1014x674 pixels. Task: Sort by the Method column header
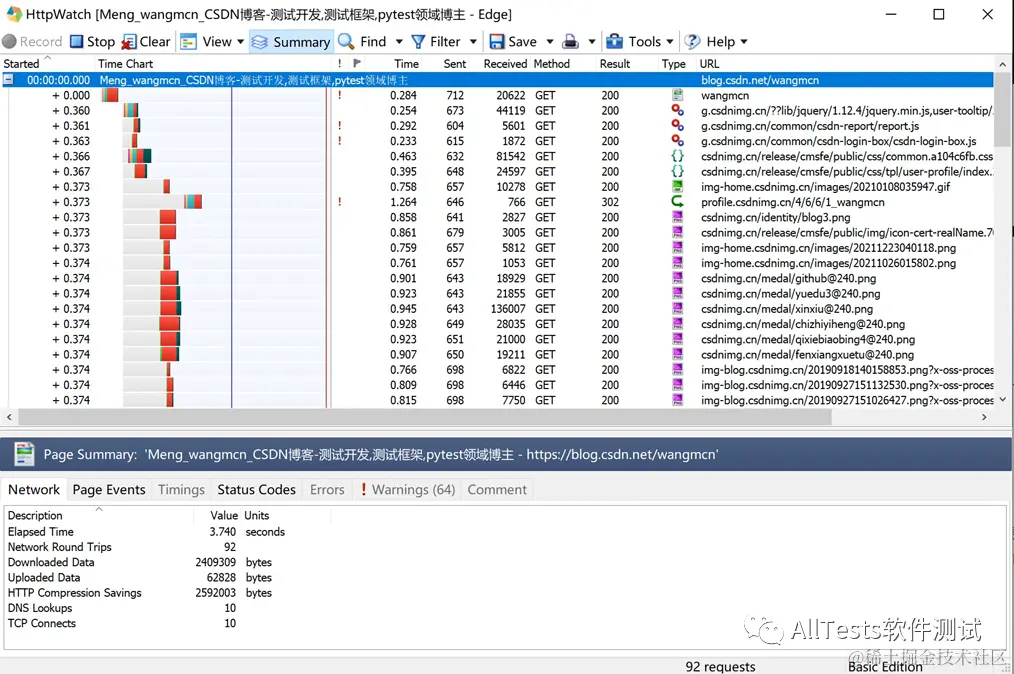click(552, 63)
